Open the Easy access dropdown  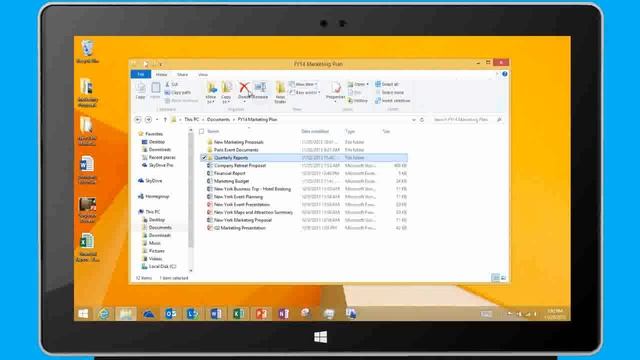(305, 92)
